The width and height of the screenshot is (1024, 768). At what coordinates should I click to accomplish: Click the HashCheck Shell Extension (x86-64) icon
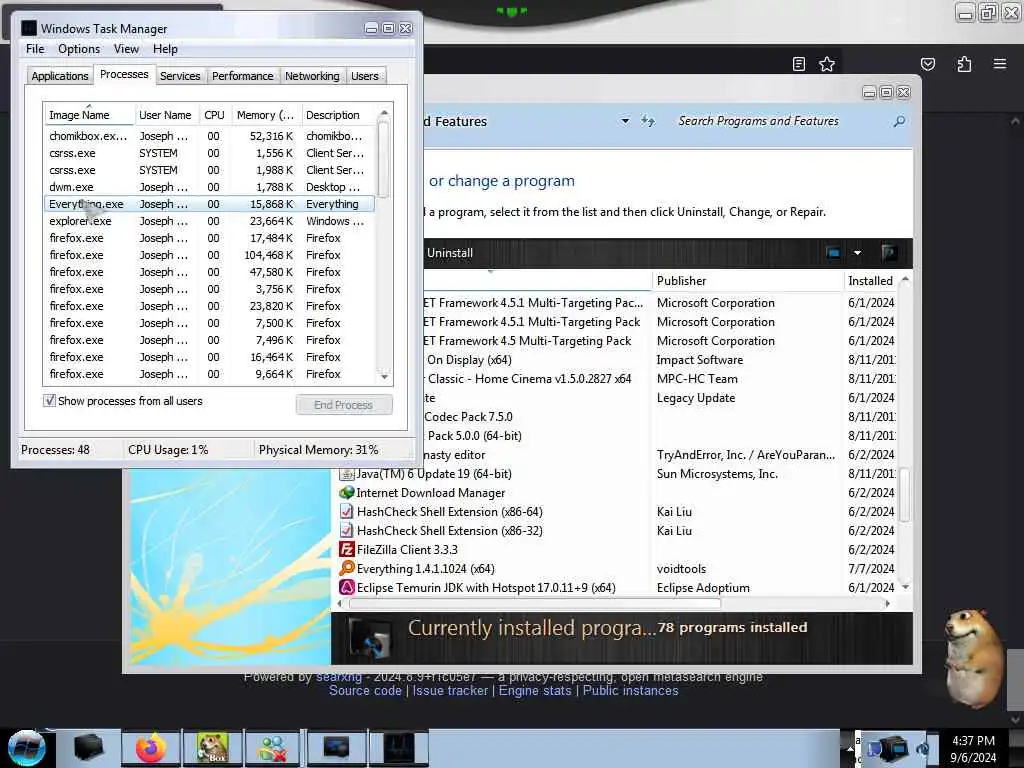point(347,511)
